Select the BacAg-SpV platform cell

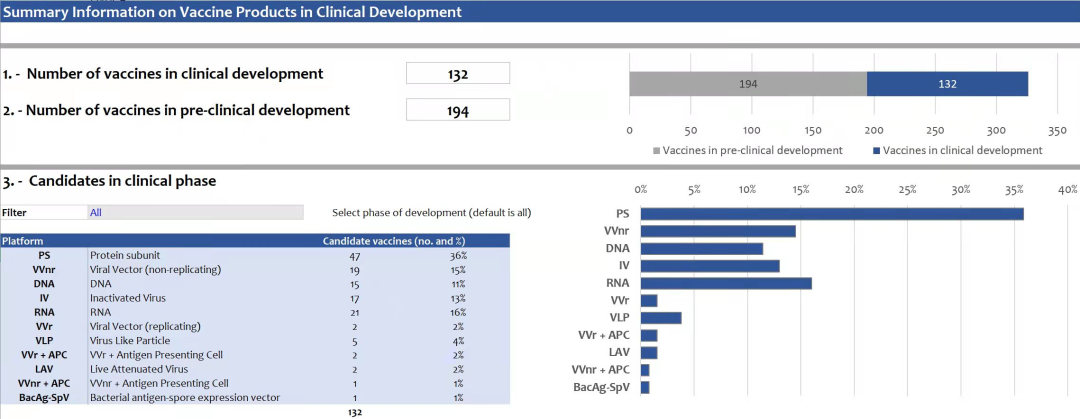point(44,397)
